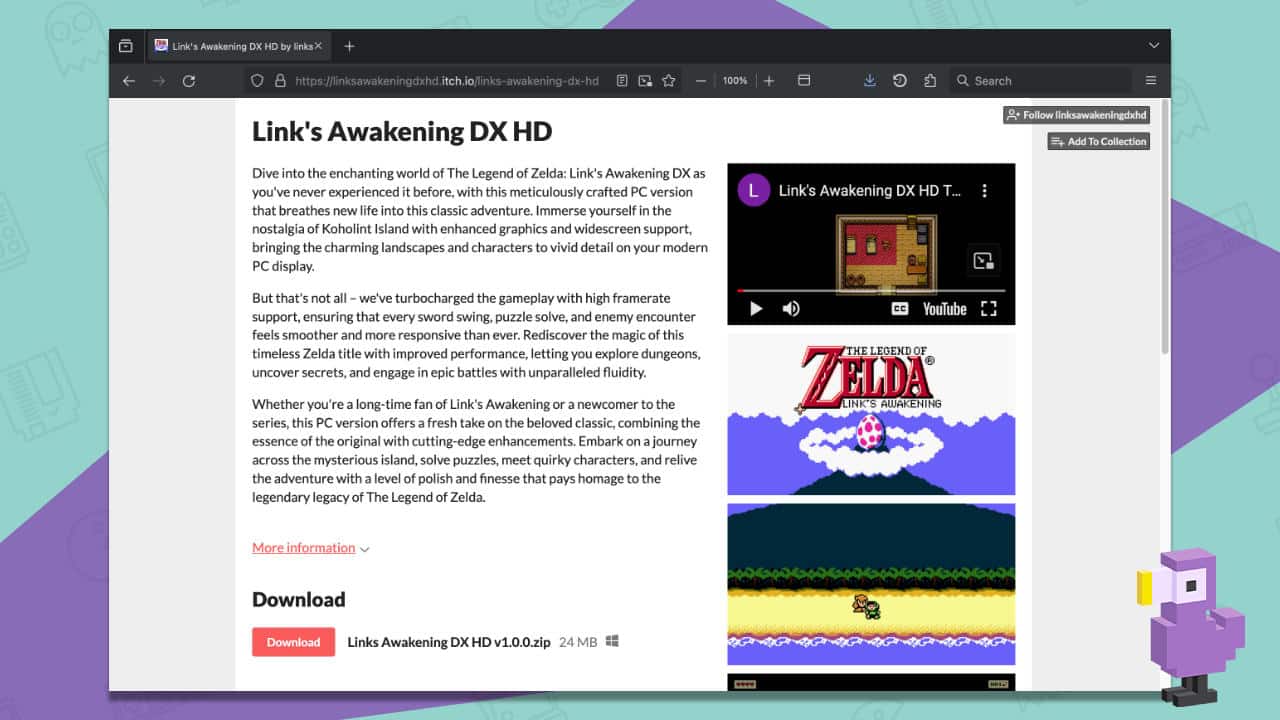Open the YouTube channel avatar L
This screenshot has height=720, width=1280.
coord(753,190)
